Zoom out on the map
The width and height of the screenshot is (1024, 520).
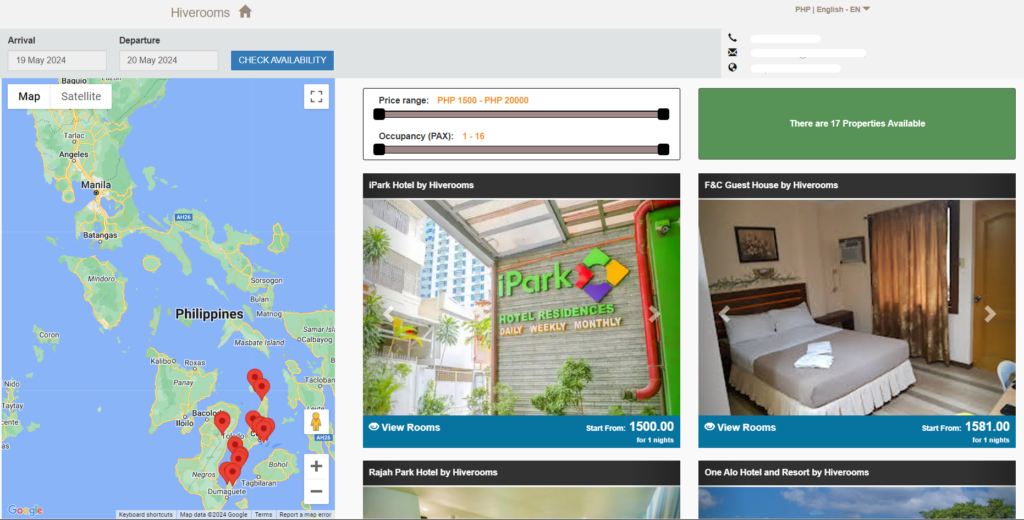[x=316, y=491]
